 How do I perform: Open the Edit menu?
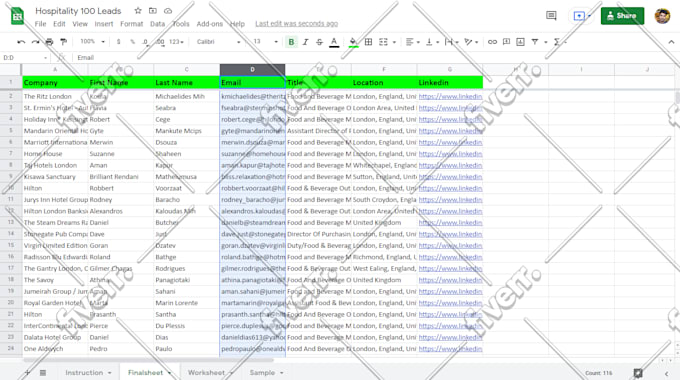click(x=59, y=24)
